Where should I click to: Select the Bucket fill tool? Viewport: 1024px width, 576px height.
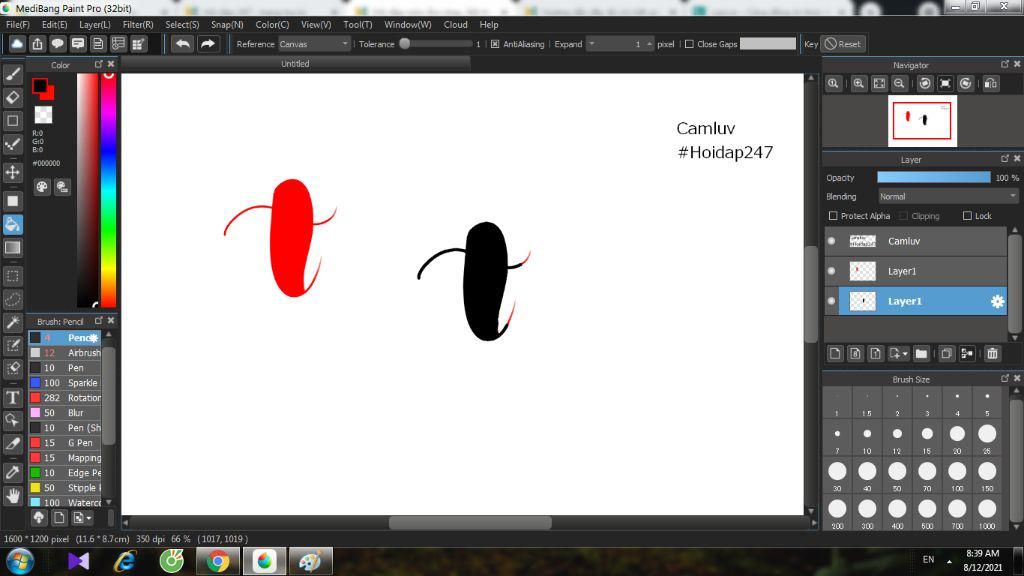coord(12,225)
